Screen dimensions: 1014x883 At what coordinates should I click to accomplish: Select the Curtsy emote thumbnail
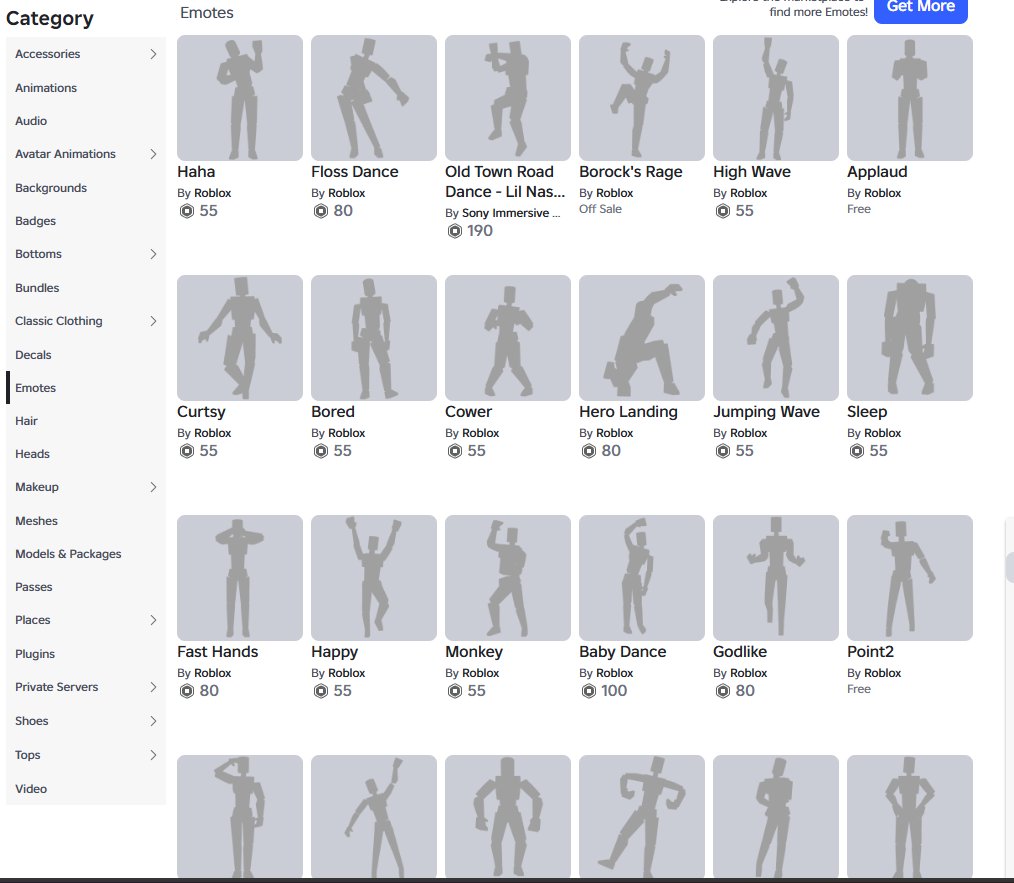point(240,338)
